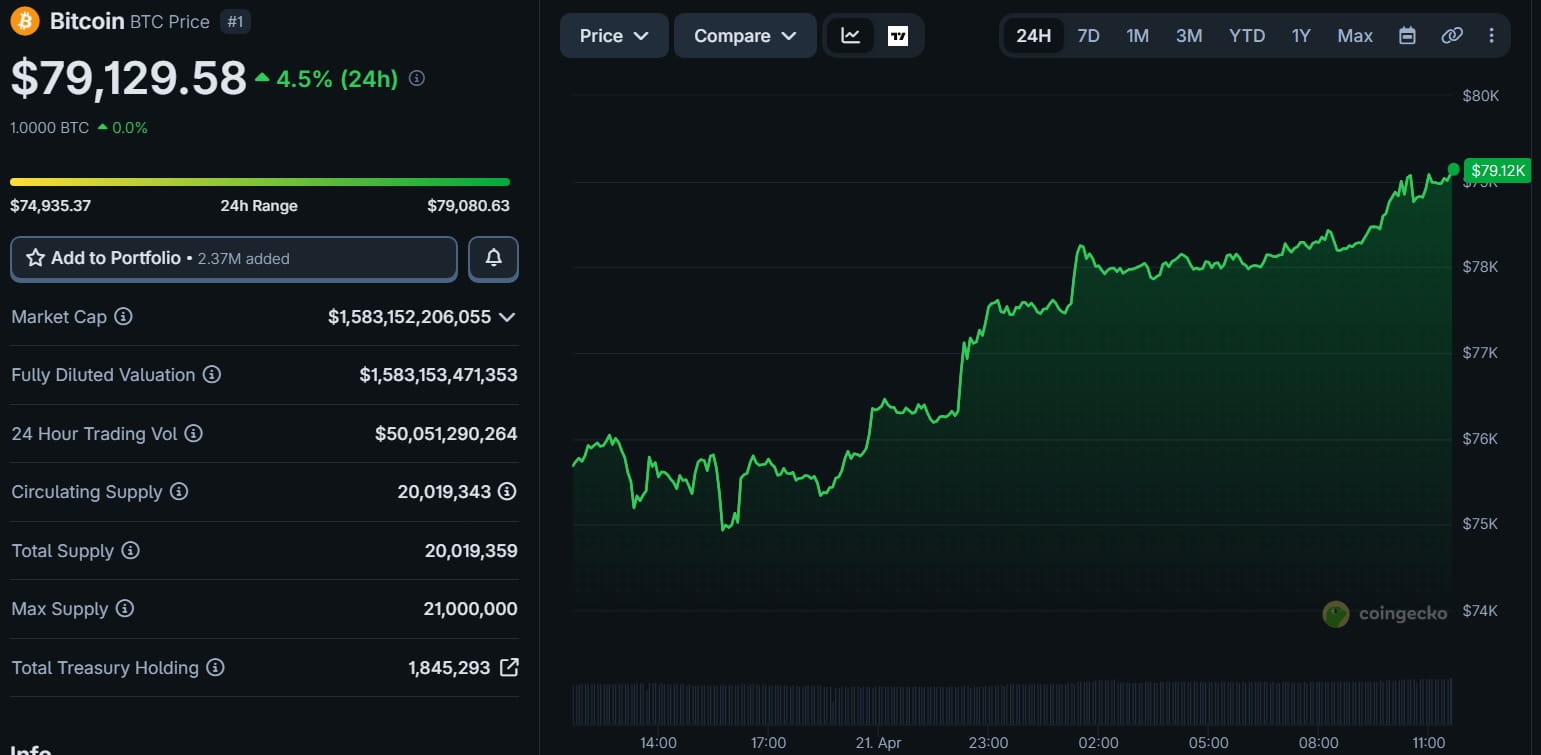Select the line chart view icon
Viewport: 1541px width, 755px height.
850,36
